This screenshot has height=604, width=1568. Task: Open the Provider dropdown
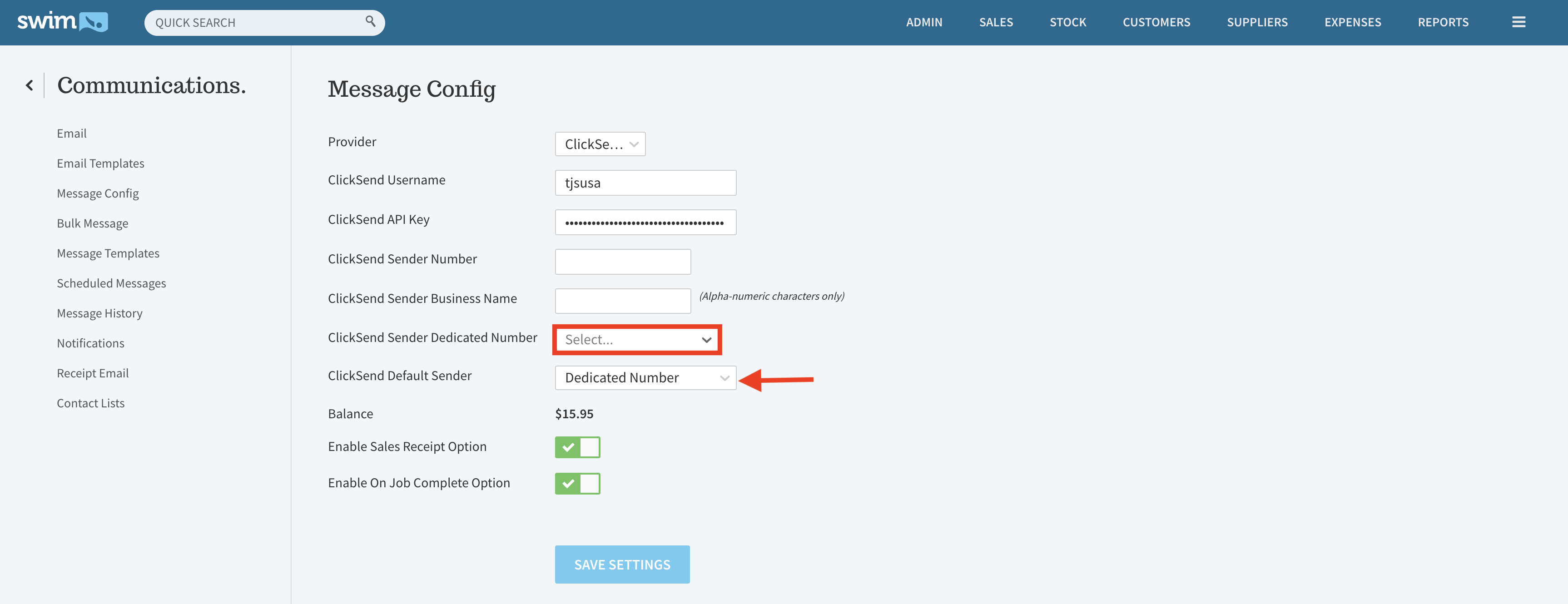(x=600, y=144)
